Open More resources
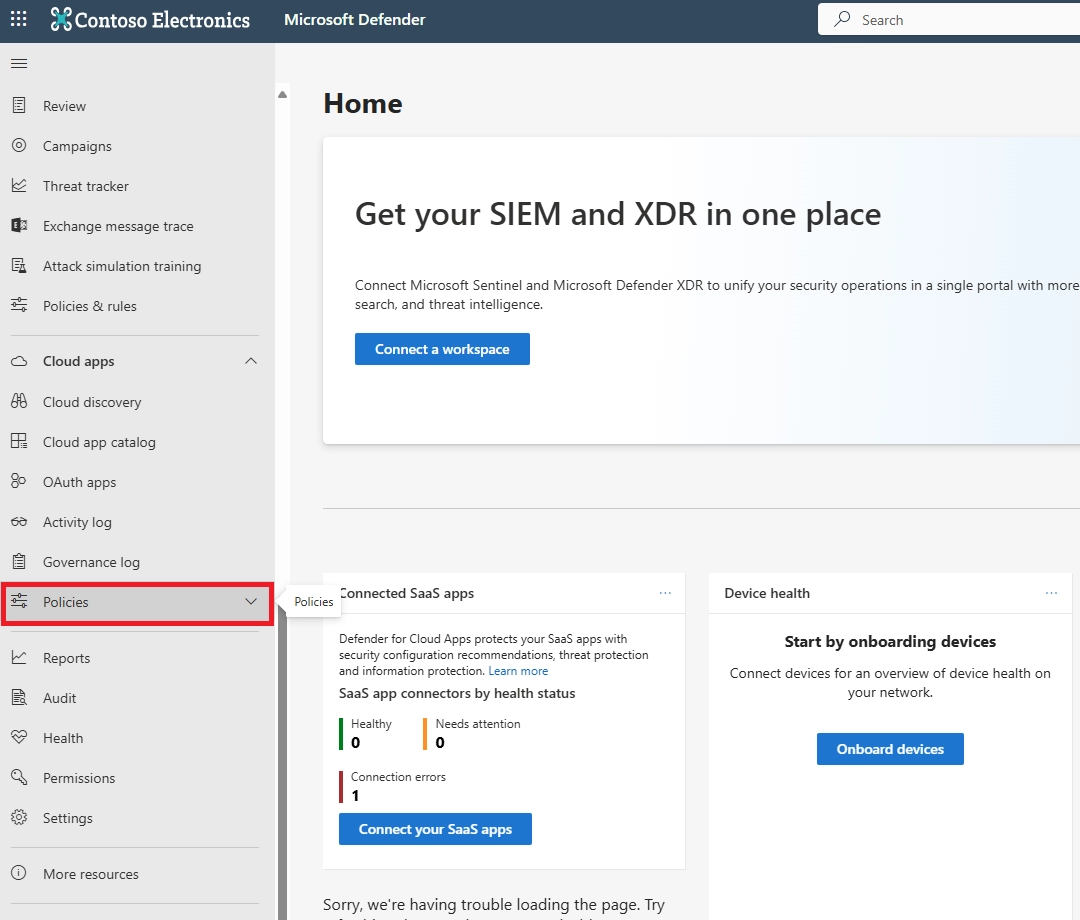The image size is (1080, 920). 91,874
